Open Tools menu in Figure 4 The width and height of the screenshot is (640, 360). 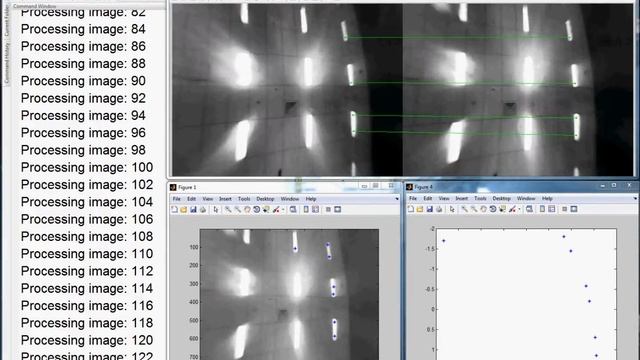(x=480, y=198)
